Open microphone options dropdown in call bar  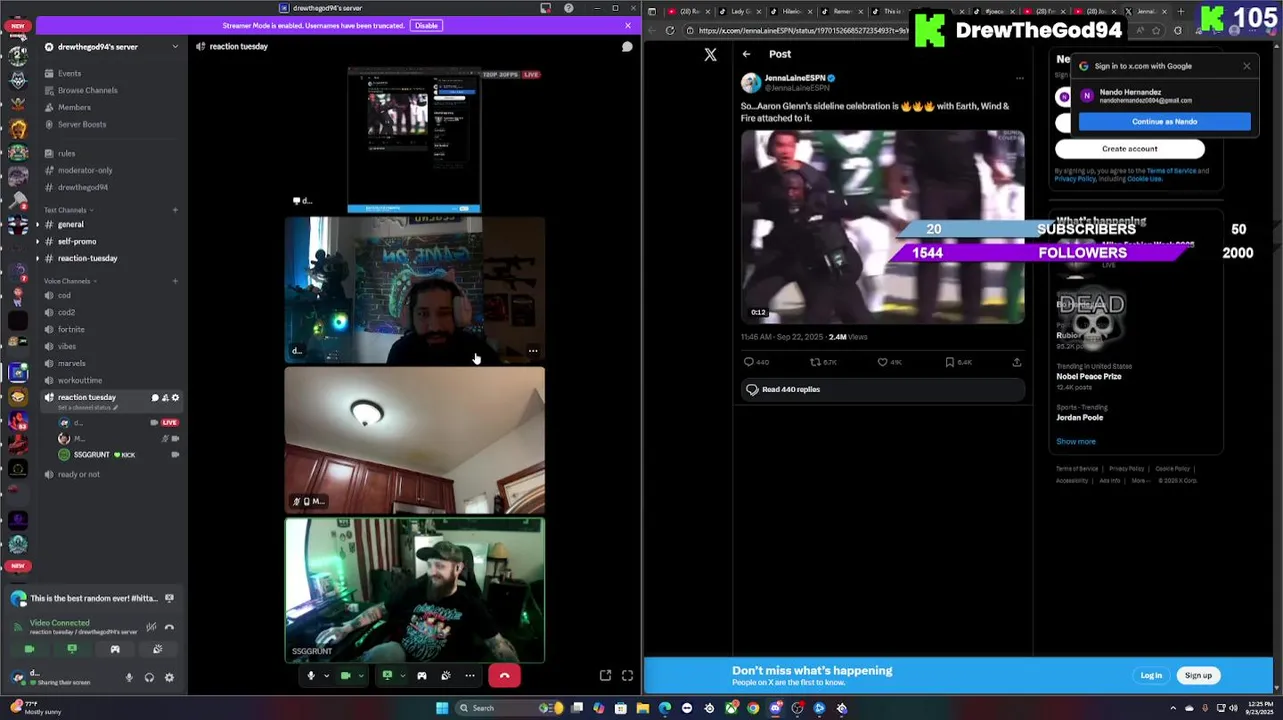(x=326, y=676)
